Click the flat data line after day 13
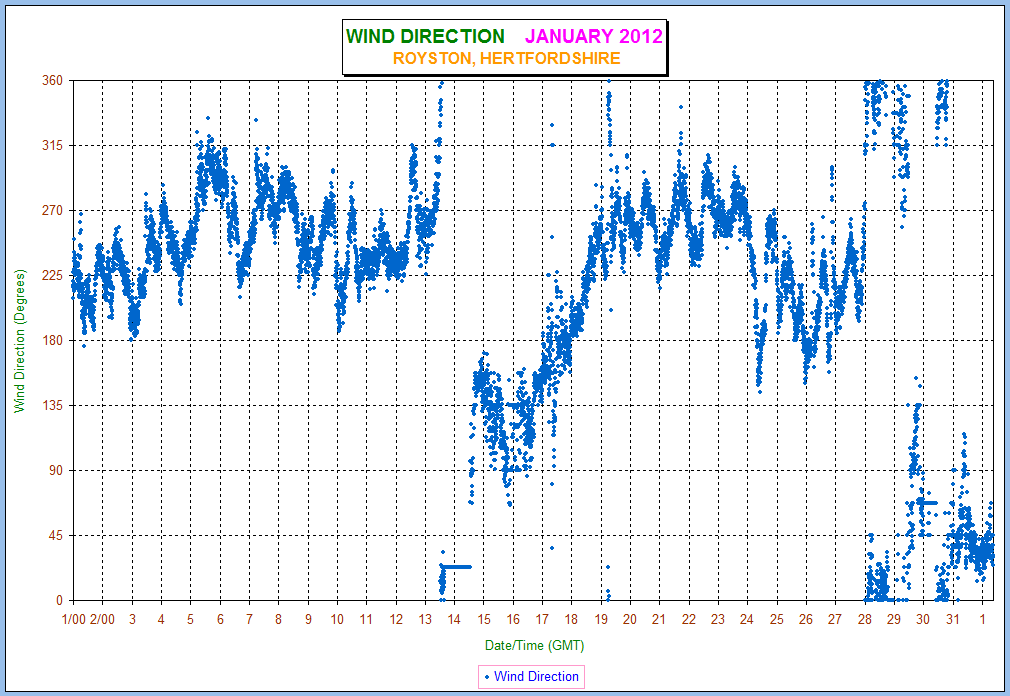Image resolution: width=1010 pixels, height=696 pixels. pyautogui.click(x=457, y=567)
